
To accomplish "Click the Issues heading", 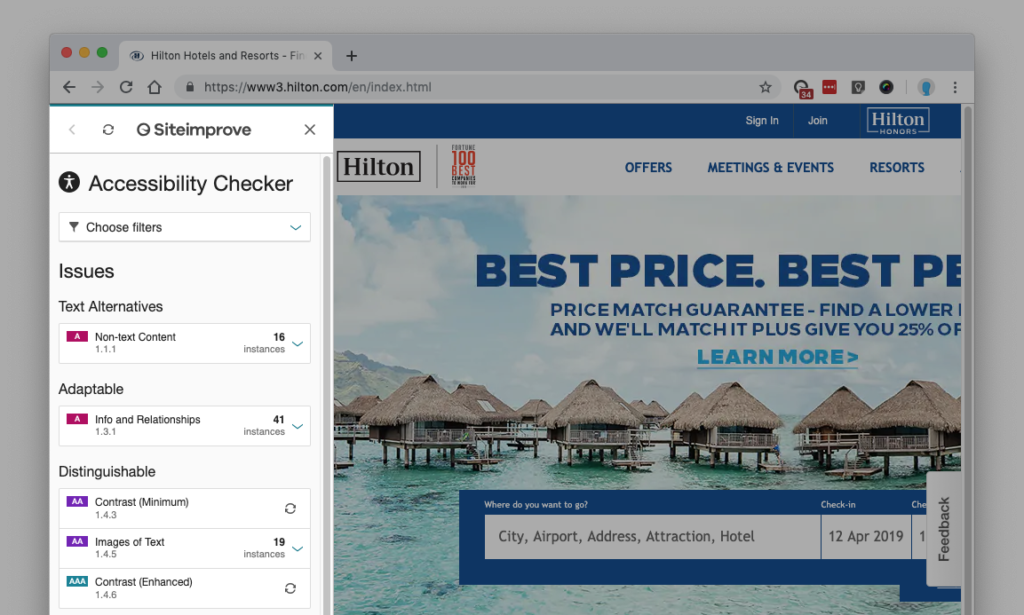I will [x=86, y=271].
